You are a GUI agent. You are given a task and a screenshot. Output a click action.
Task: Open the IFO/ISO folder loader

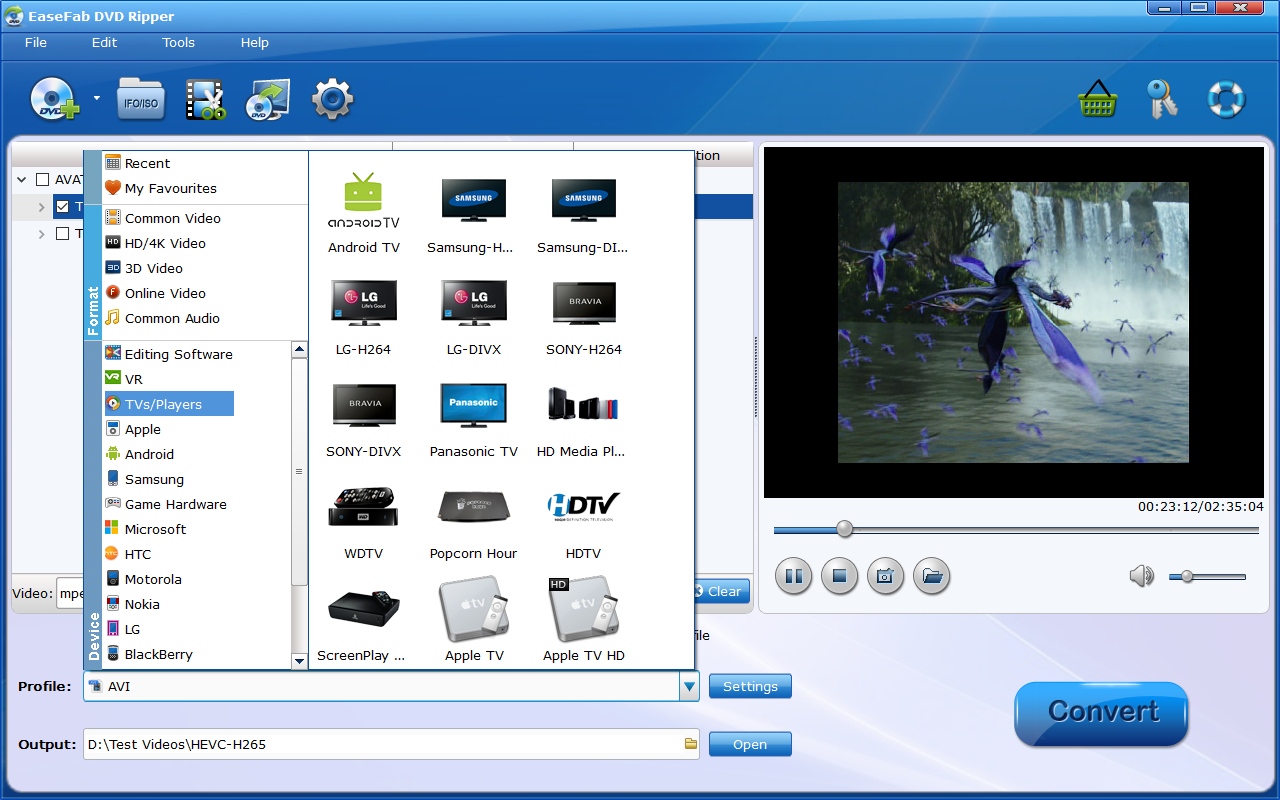(x=141, y=99)
